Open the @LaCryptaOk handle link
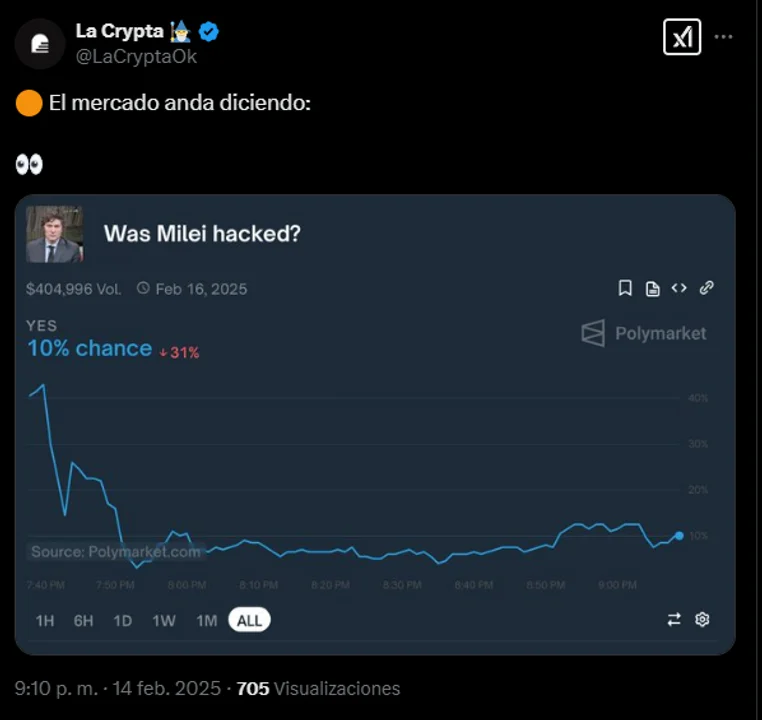This screenshot has width=762, height=720. 136,57
